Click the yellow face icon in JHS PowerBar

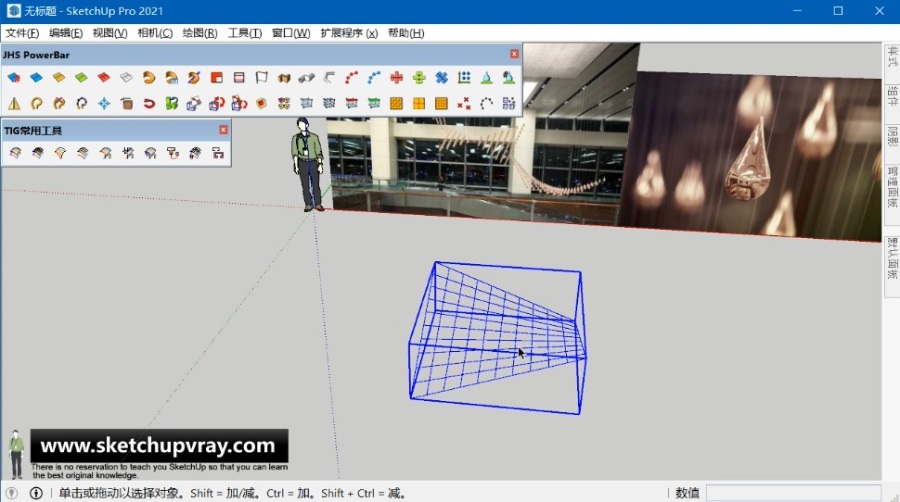point(59,77)
